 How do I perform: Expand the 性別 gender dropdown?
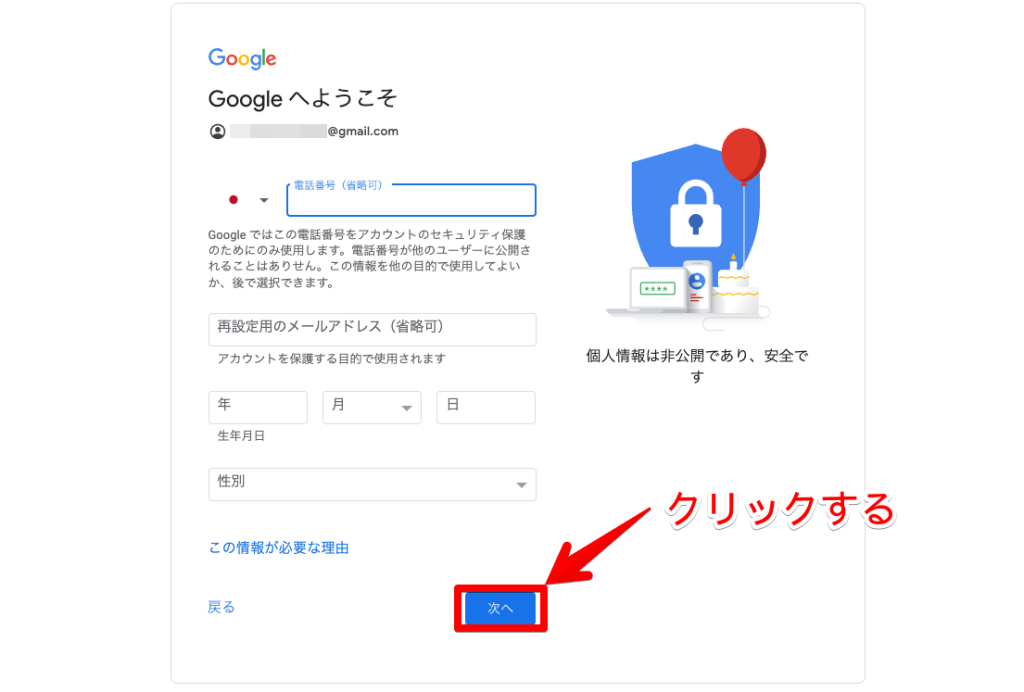(x=372, y=484)
